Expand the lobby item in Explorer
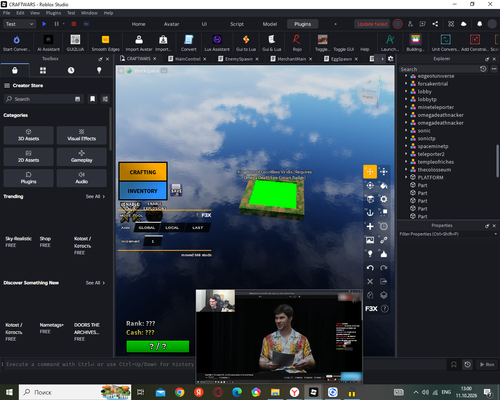 tap(406, 91)
